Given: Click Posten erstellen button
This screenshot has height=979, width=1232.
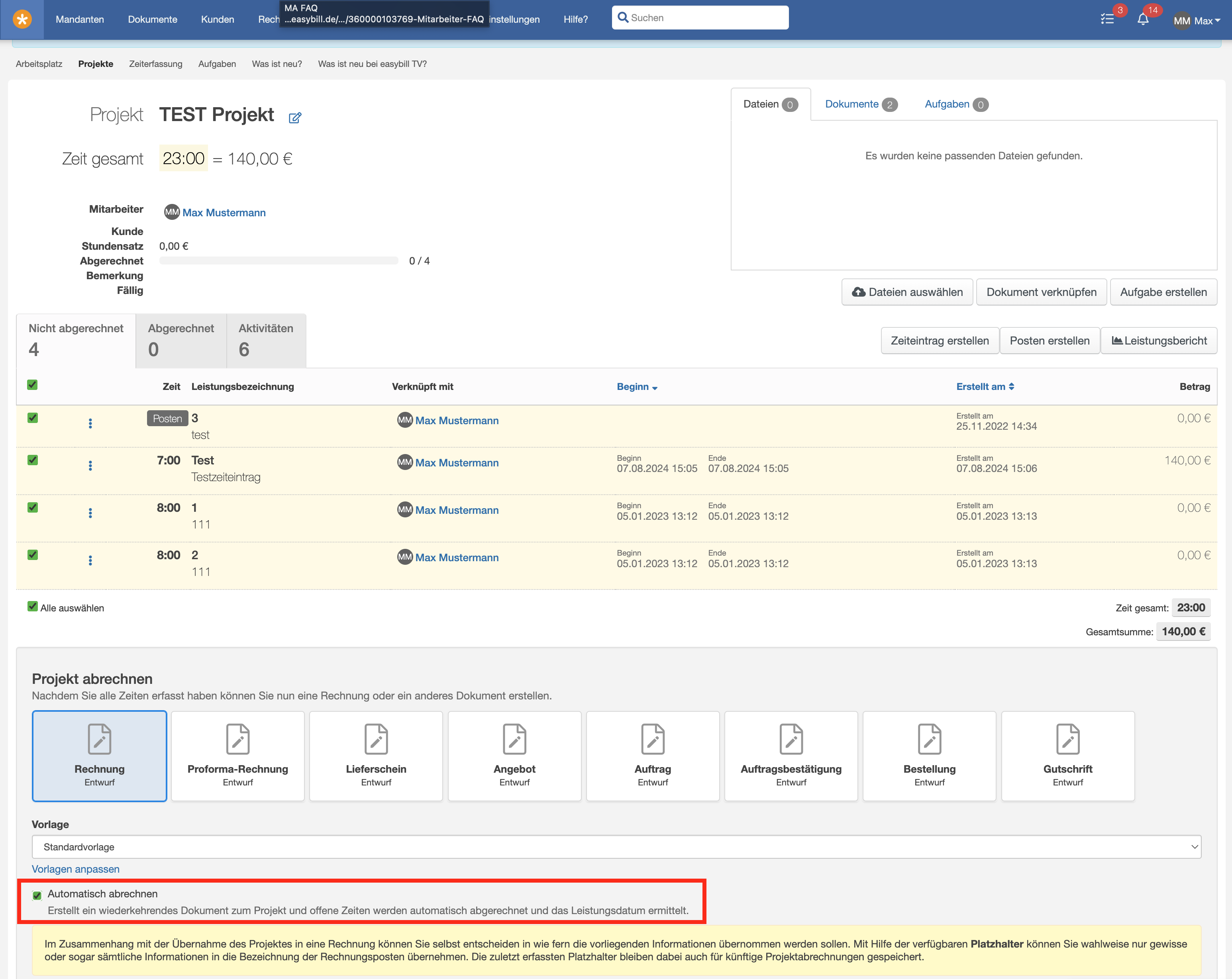Looking at the screenshot, I should [x=1050, y=341].
